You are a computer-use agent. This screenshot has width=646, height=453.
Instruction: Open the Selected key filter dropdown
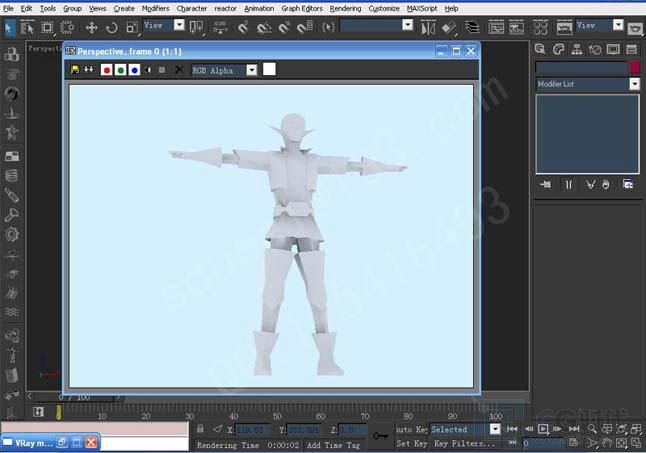pyautogui.click(x=495, y=429)
